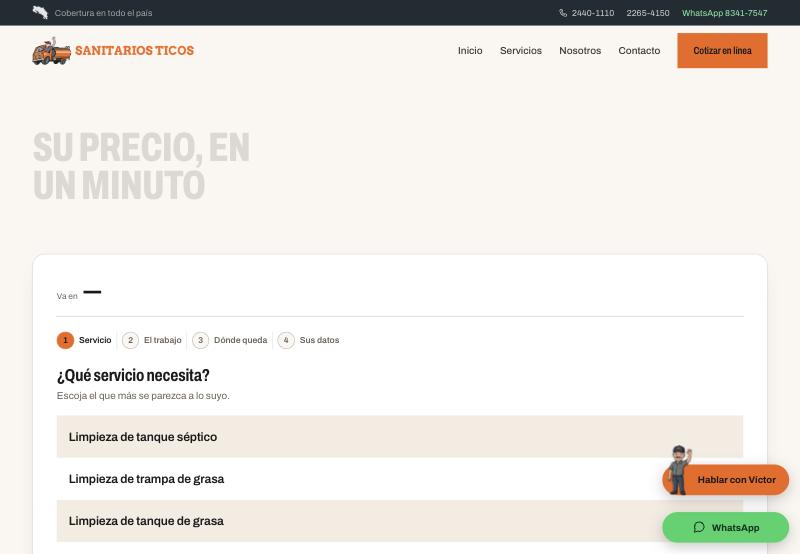Image resolution: width=800 pixels, height=554 pixels.
Task: Open WhatsApp 8341-7547 link in top bar
Action: (x=724, y=13)
